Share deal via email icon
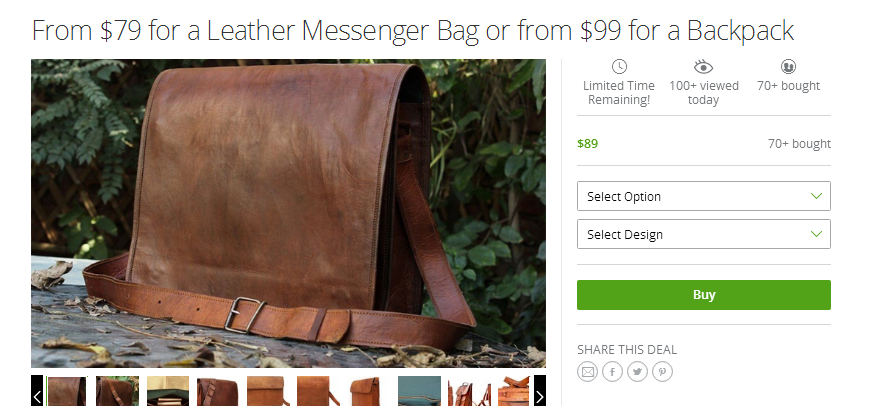The height and width of the screenshot is (406, 869). click(x=587, y=372)
